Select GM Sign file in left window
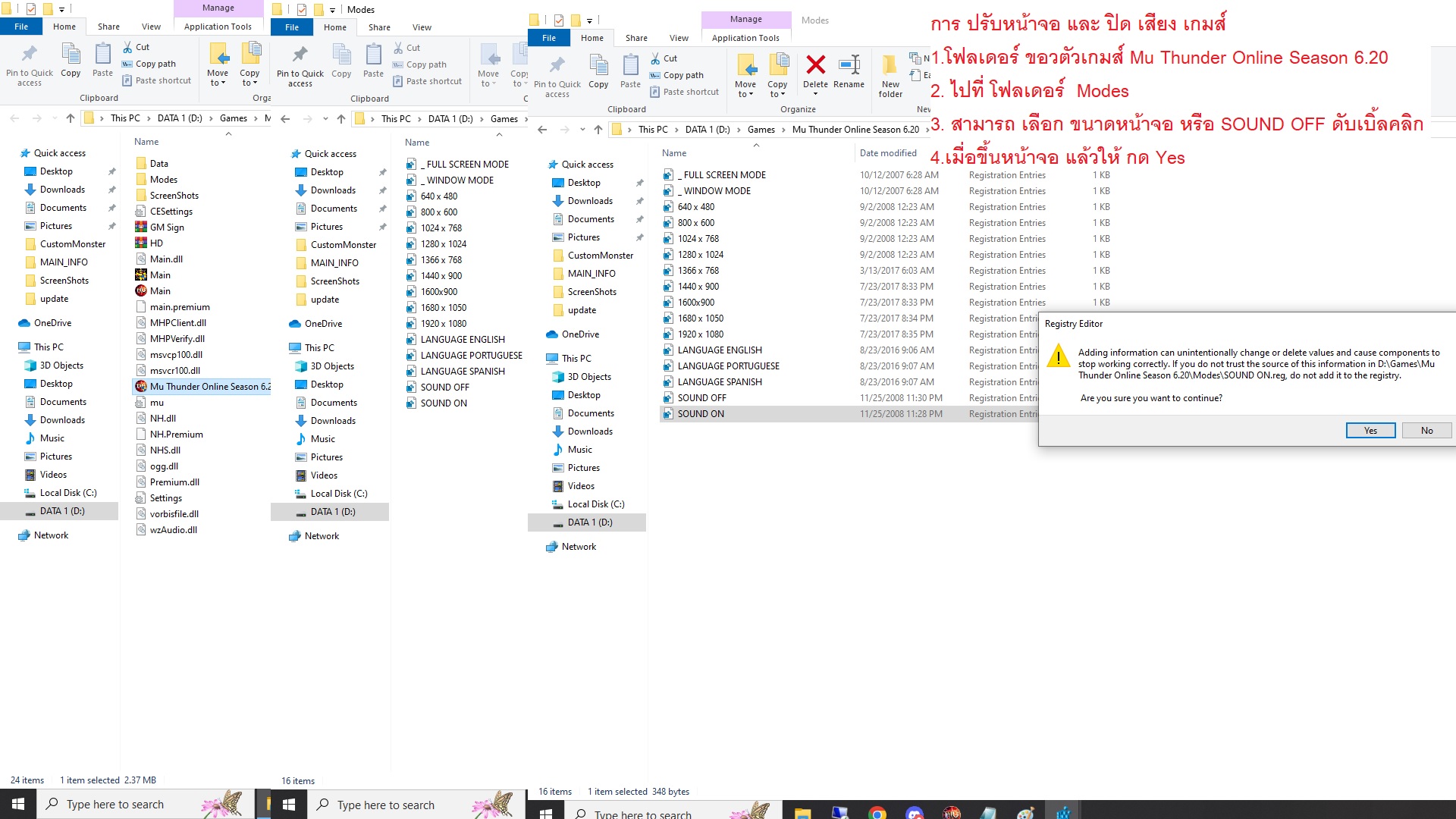The image size is (1456, 819). coord(166,227)
